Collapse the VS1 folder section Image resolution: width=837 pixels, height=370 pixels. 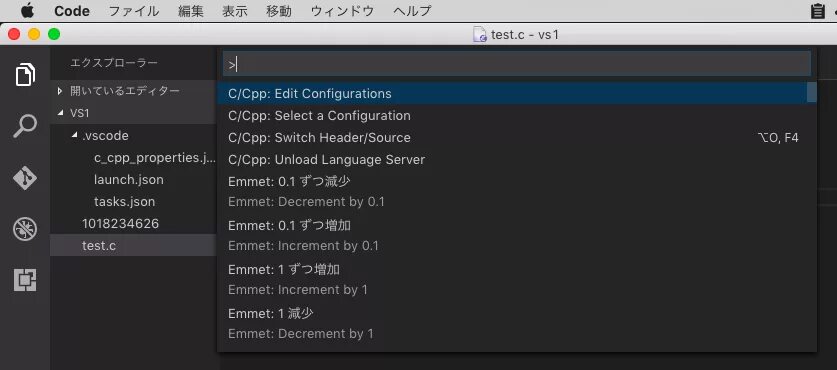[133, 113]
